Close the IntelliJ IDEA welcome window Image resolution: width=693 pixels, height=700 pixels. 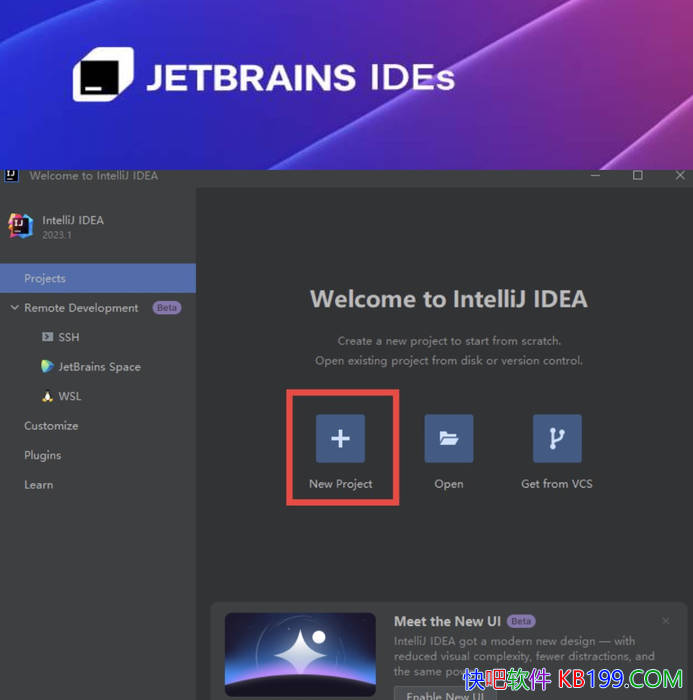680,175
